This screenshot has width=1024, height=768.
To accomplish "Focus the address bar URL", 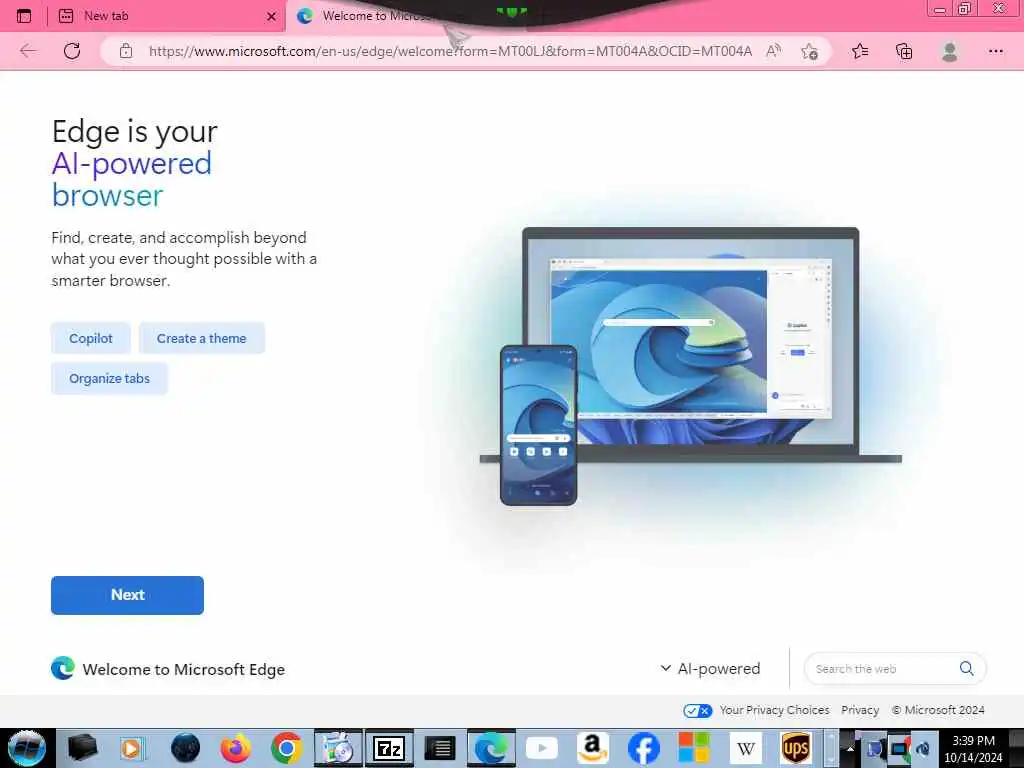I will (x=450, y=51).
